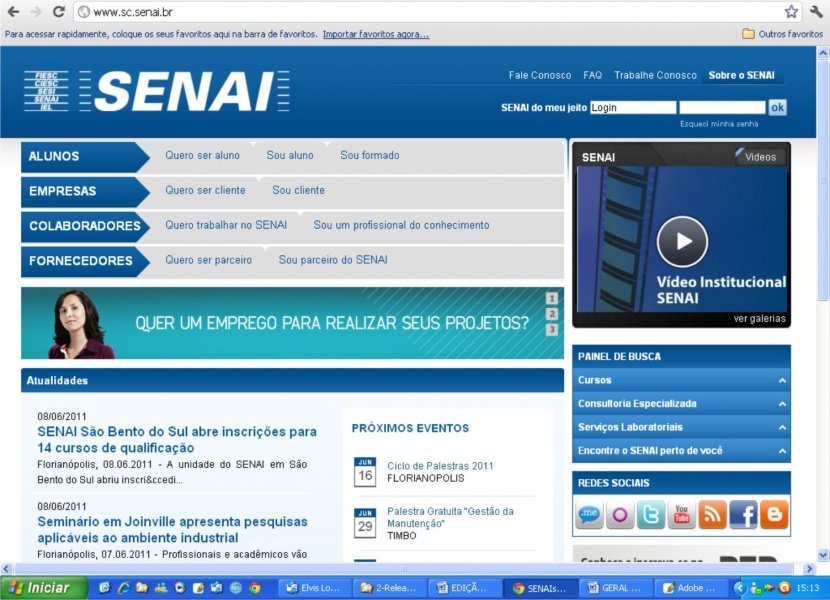830x600 pixels.
Task: Open the ver galerias link
Action: 760,319
